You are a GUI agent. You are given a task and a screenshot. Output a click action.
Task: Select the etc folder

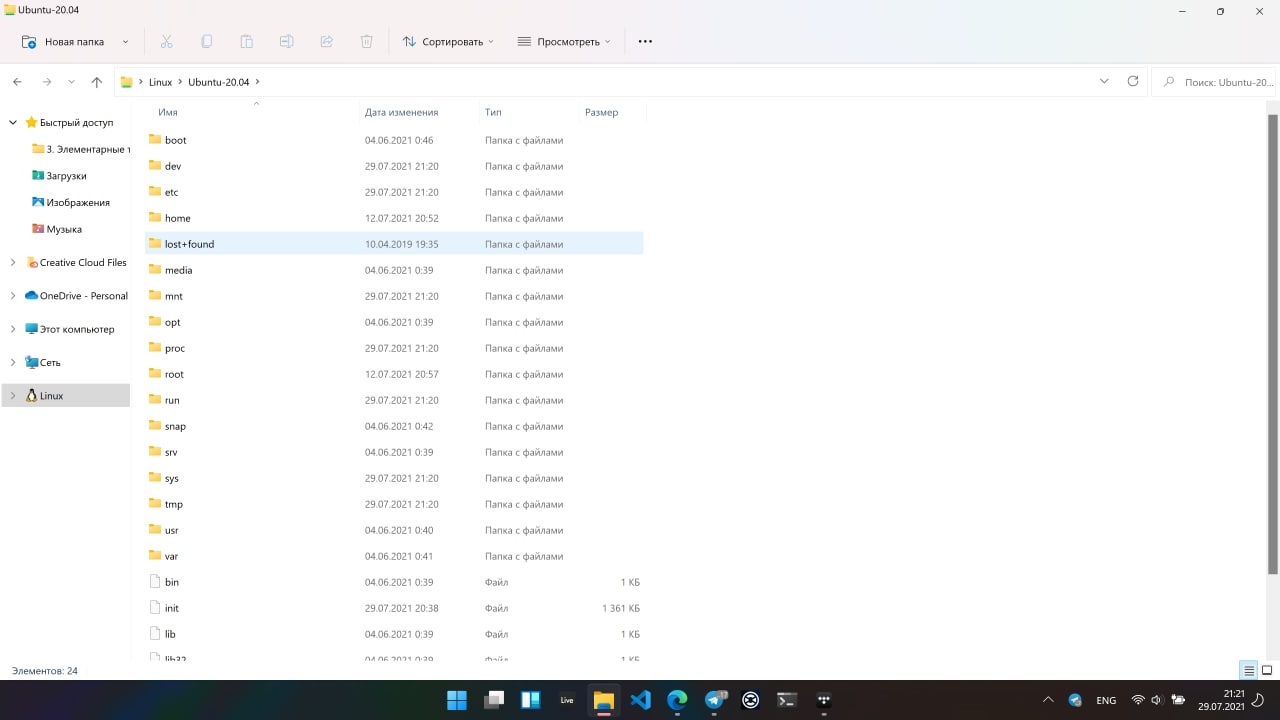pyautogui.click(x=394, y=192)
